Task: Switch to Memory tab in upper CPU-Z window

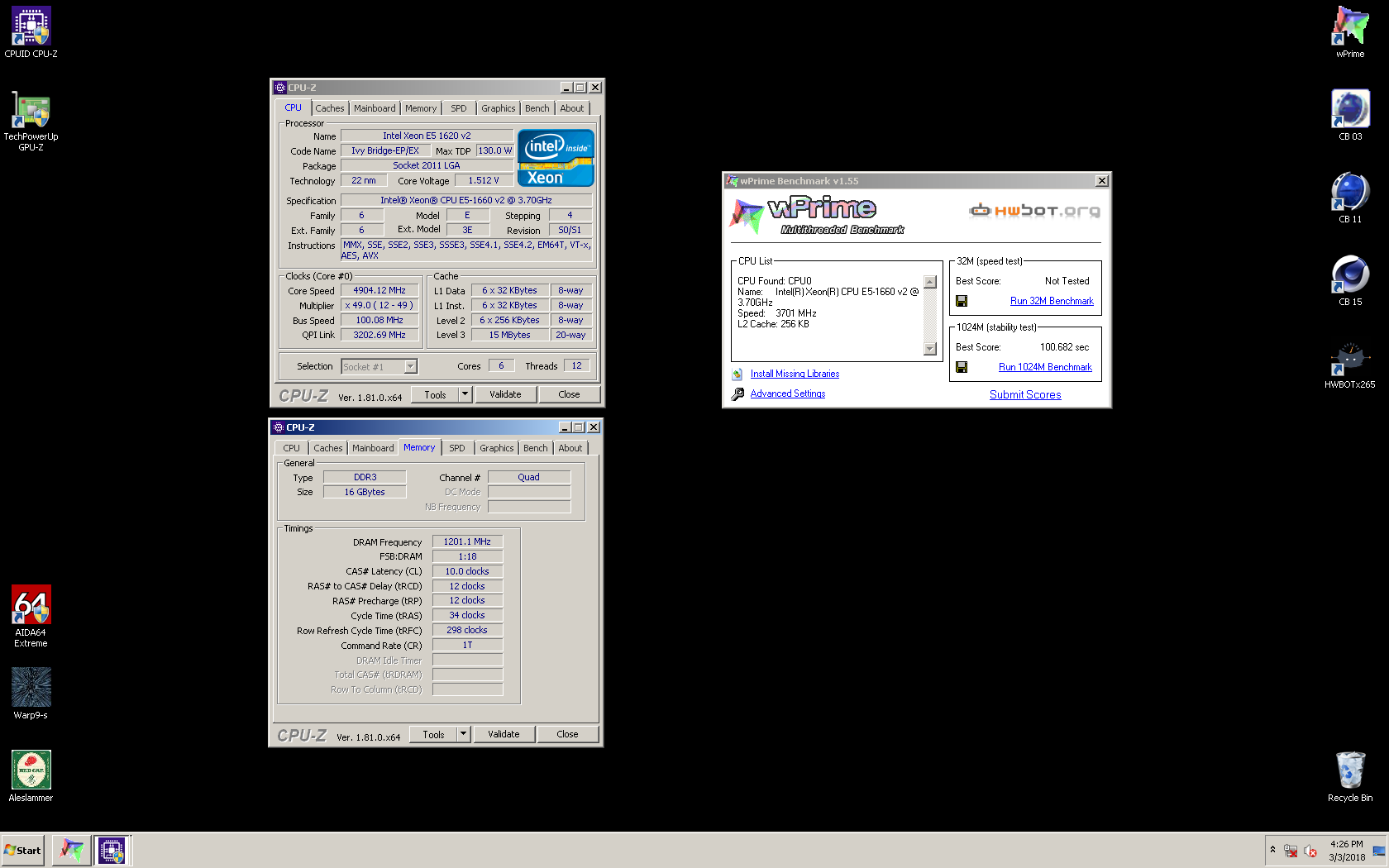Action: (x=421, y=108)
